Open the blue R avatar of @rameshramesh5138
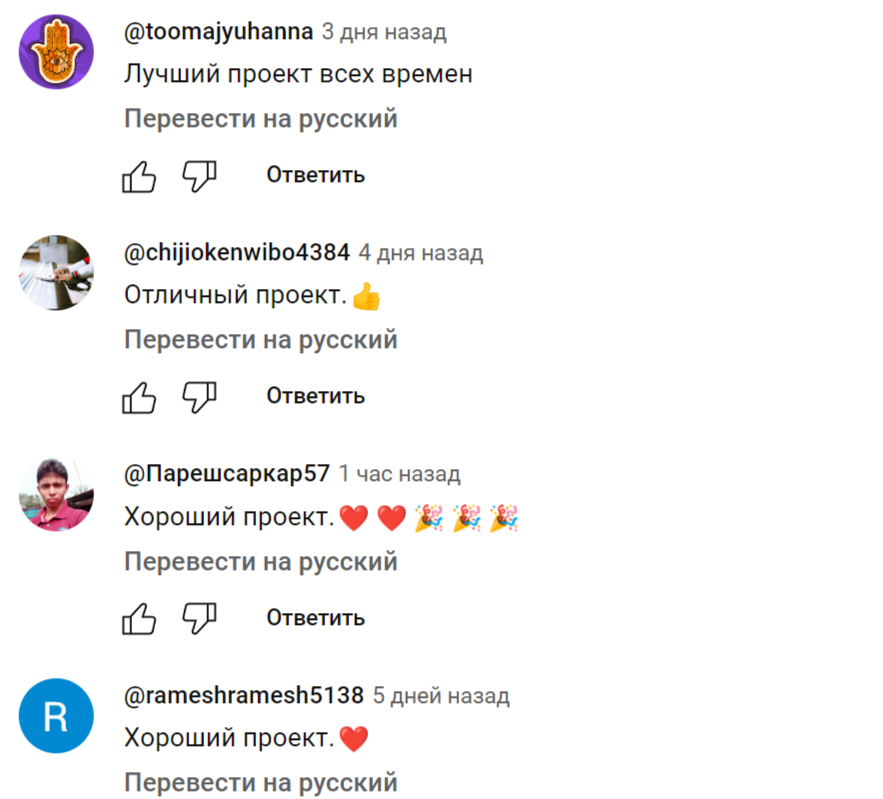Image resolution: width=883 pixels, height=799 pixels. click(56, 716)
